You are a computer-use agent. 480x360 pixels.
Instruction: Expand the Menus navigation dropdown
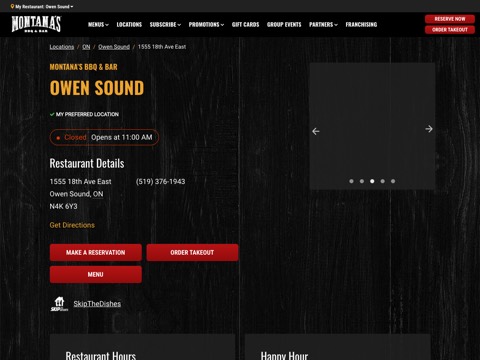click(x=98, y=24)
